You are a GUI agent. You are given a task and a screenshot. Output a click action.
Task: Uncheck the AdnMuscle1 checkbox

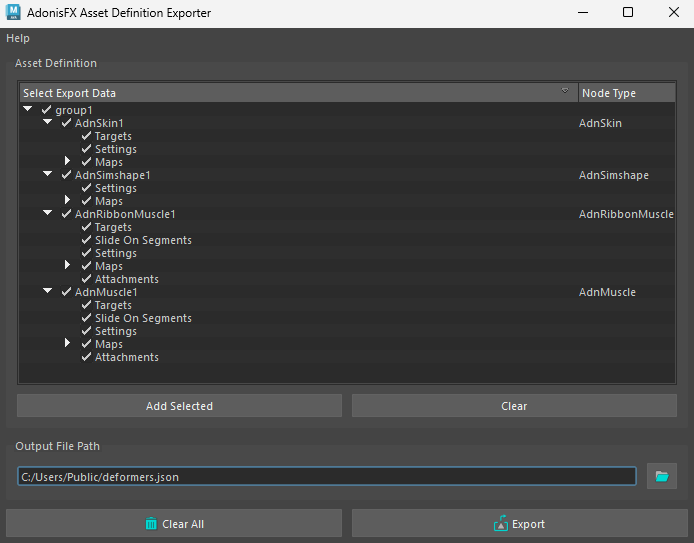pos(66,292)
